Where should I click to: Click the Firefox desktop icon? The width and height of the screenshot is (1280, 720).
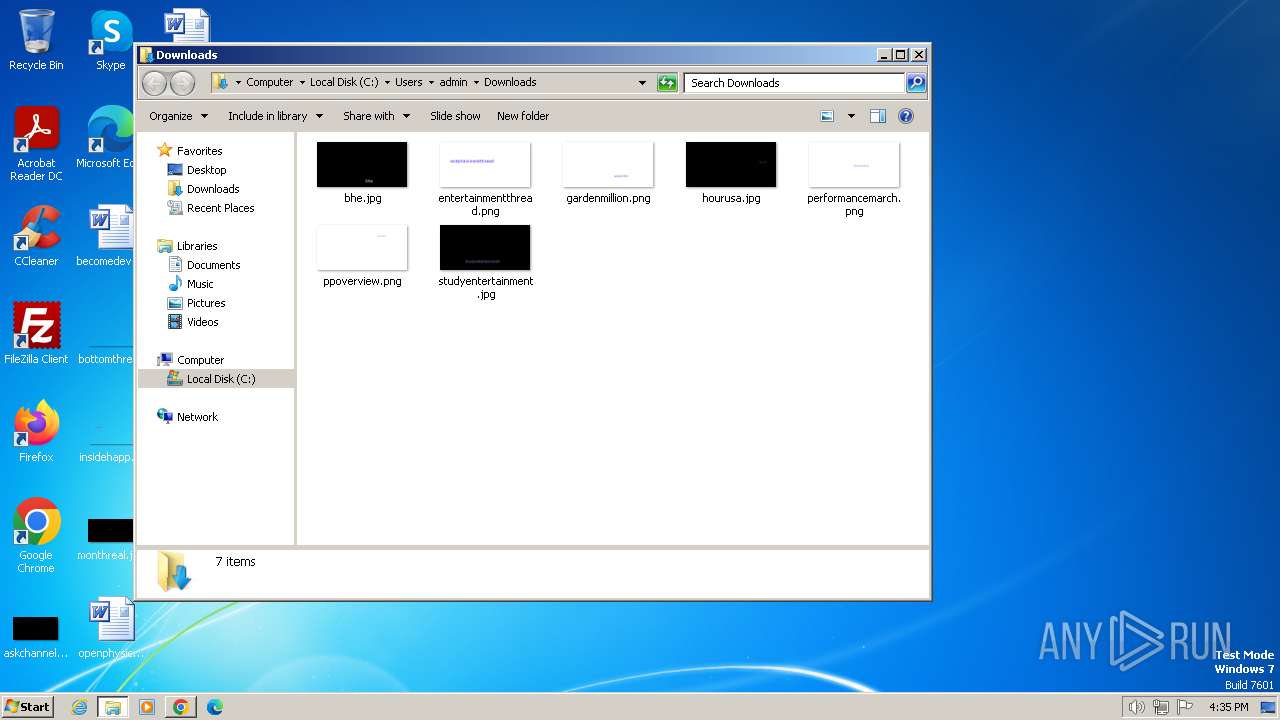[x=36, y=432]
